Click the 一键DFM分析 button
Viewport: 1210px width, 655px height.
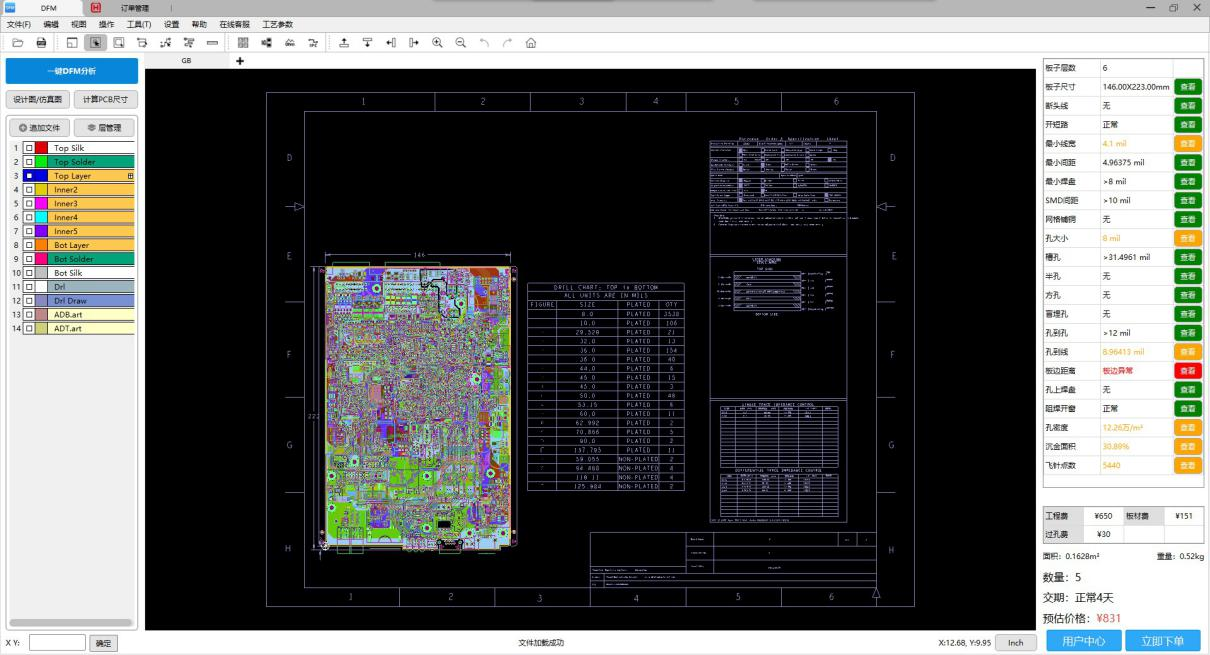(x=71, y=71)
